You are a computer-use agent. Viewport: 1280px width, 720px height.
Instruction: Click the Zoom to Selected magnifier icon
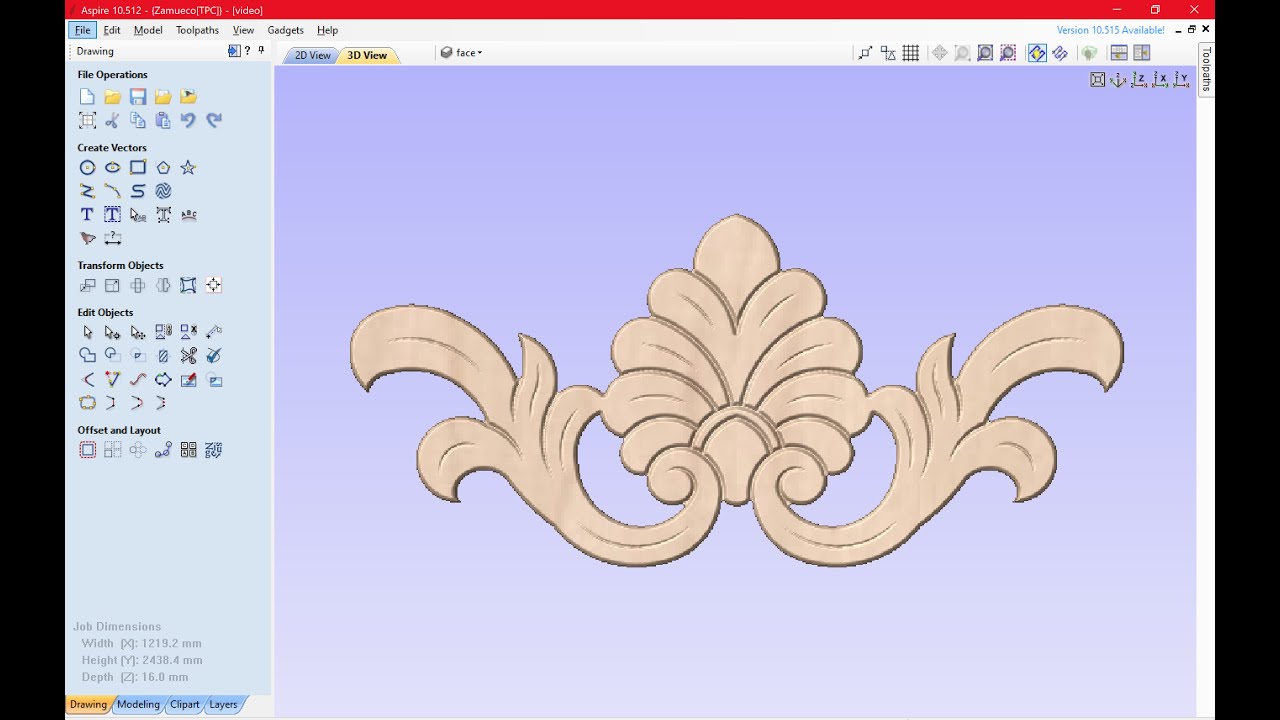(1008, 53)
